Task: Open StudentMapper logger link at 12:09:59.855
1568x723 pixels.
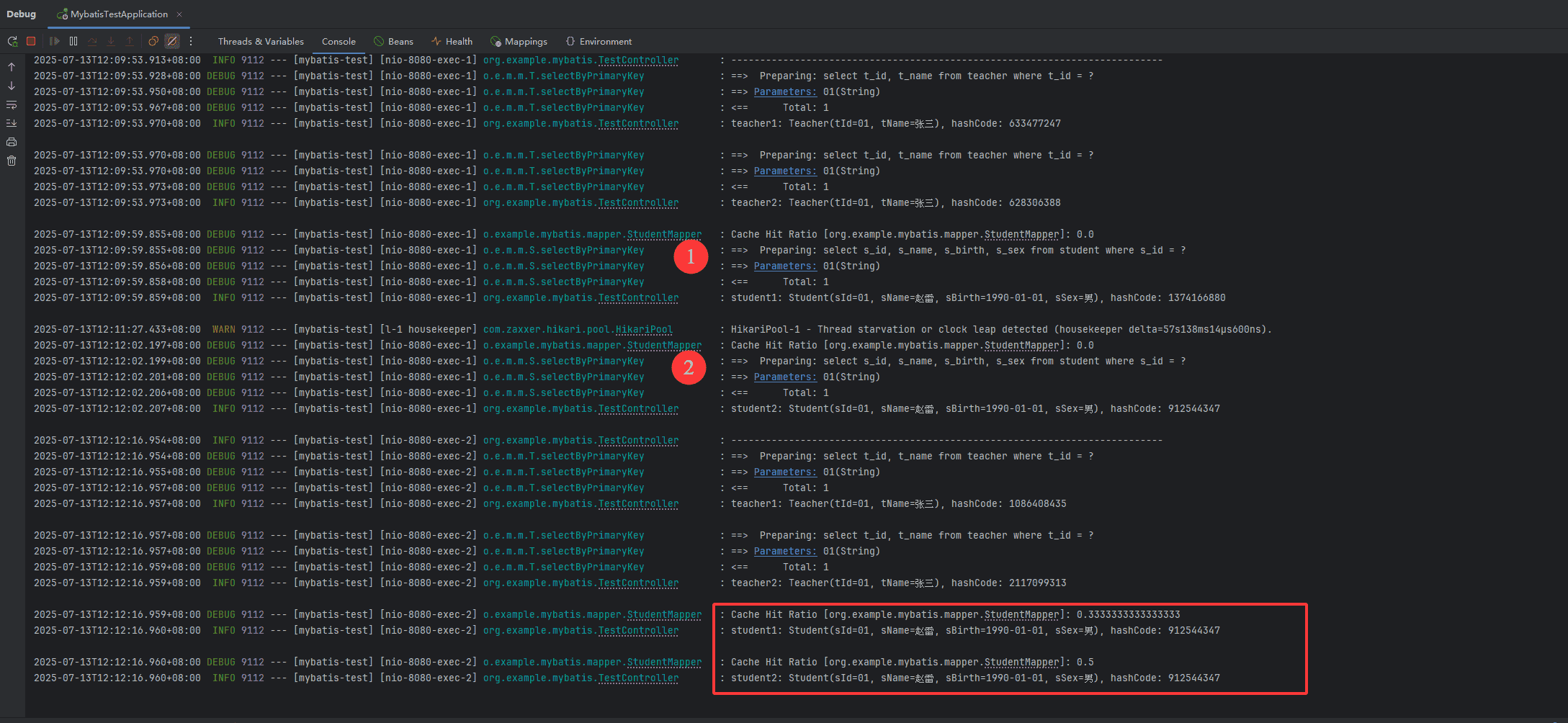Action: pos(664,234)
